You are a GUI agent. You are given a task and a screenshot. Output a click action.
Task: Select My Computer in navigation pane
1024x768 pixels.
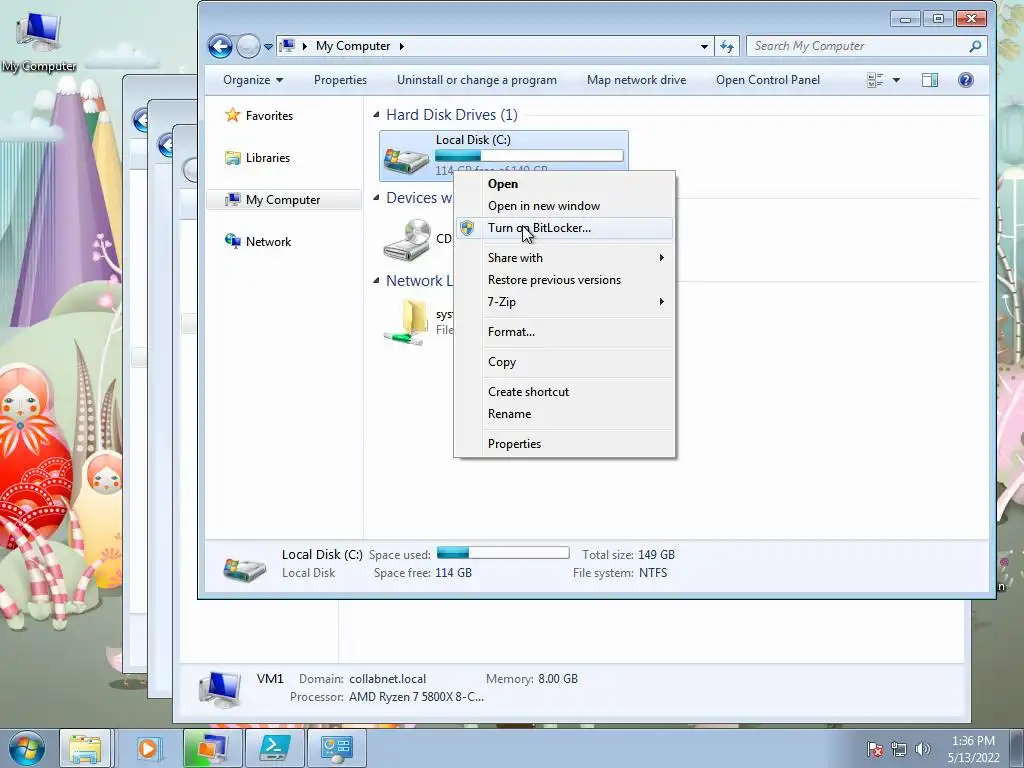point(283,200)
